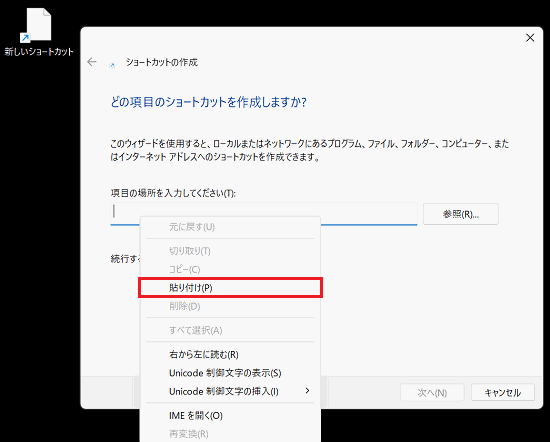Click the 次へ(N) button
Viewport: 550px width, 442px height.
[x=432, y=392]
